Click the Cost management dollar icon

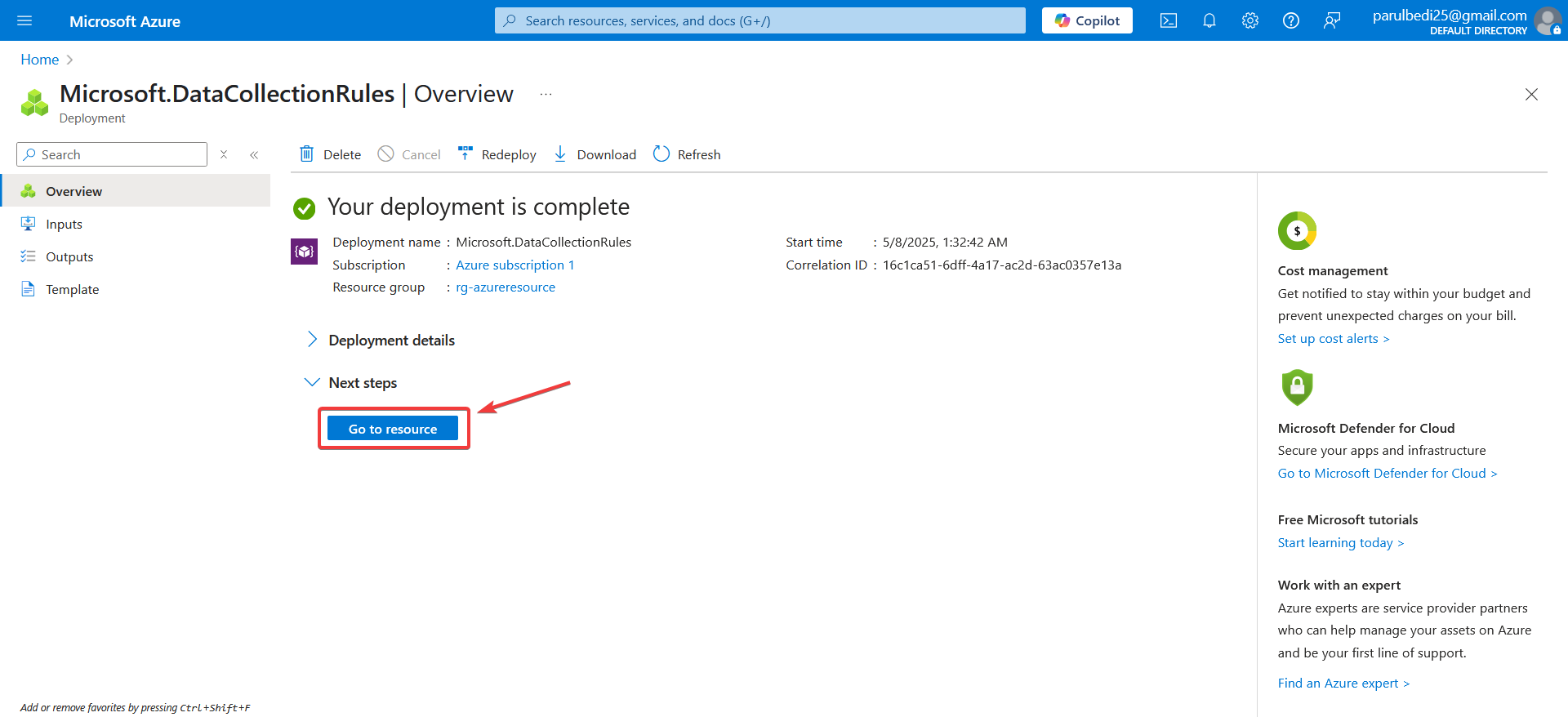pyautogui.click(x=1297, y=231)
